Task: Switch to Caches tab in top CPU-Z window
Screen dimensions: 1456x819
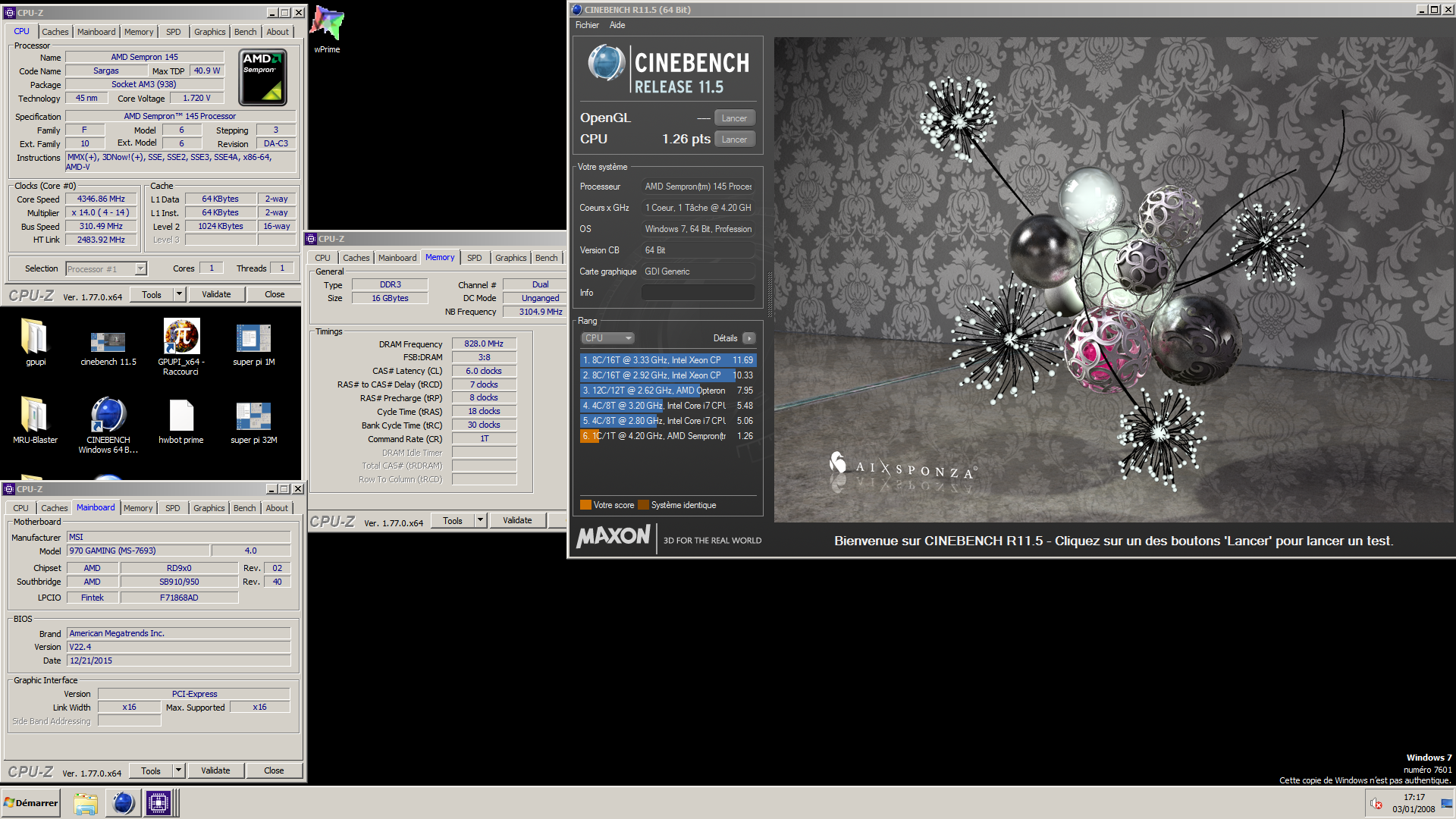Action: [55, 32]
